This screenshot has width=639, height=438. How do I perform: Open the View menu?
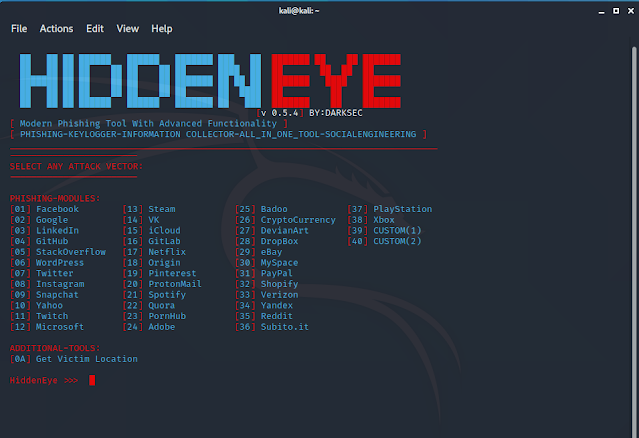[128, 29]
